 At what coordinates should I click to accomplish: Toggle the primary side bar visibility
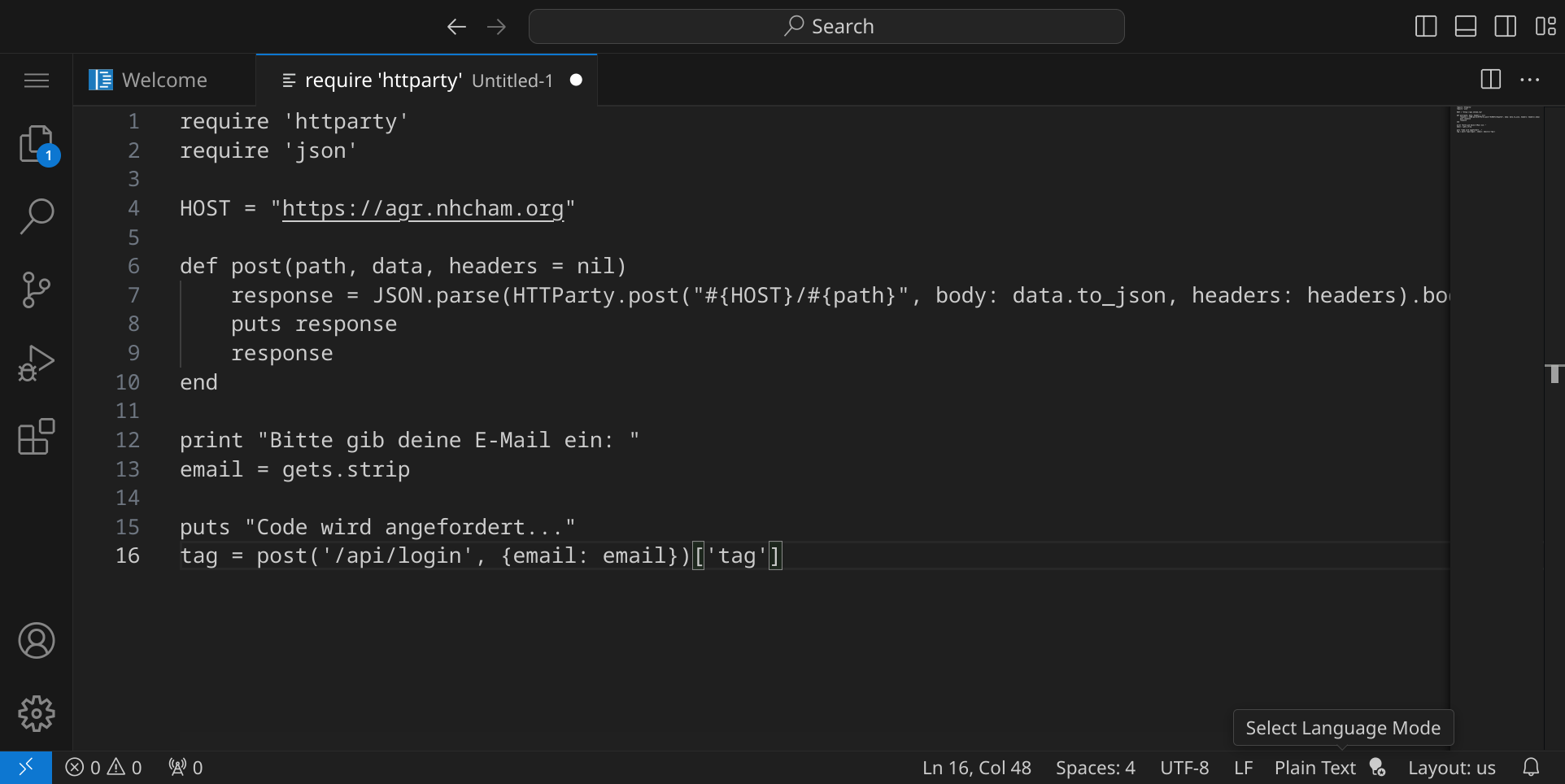point(1426,27)
